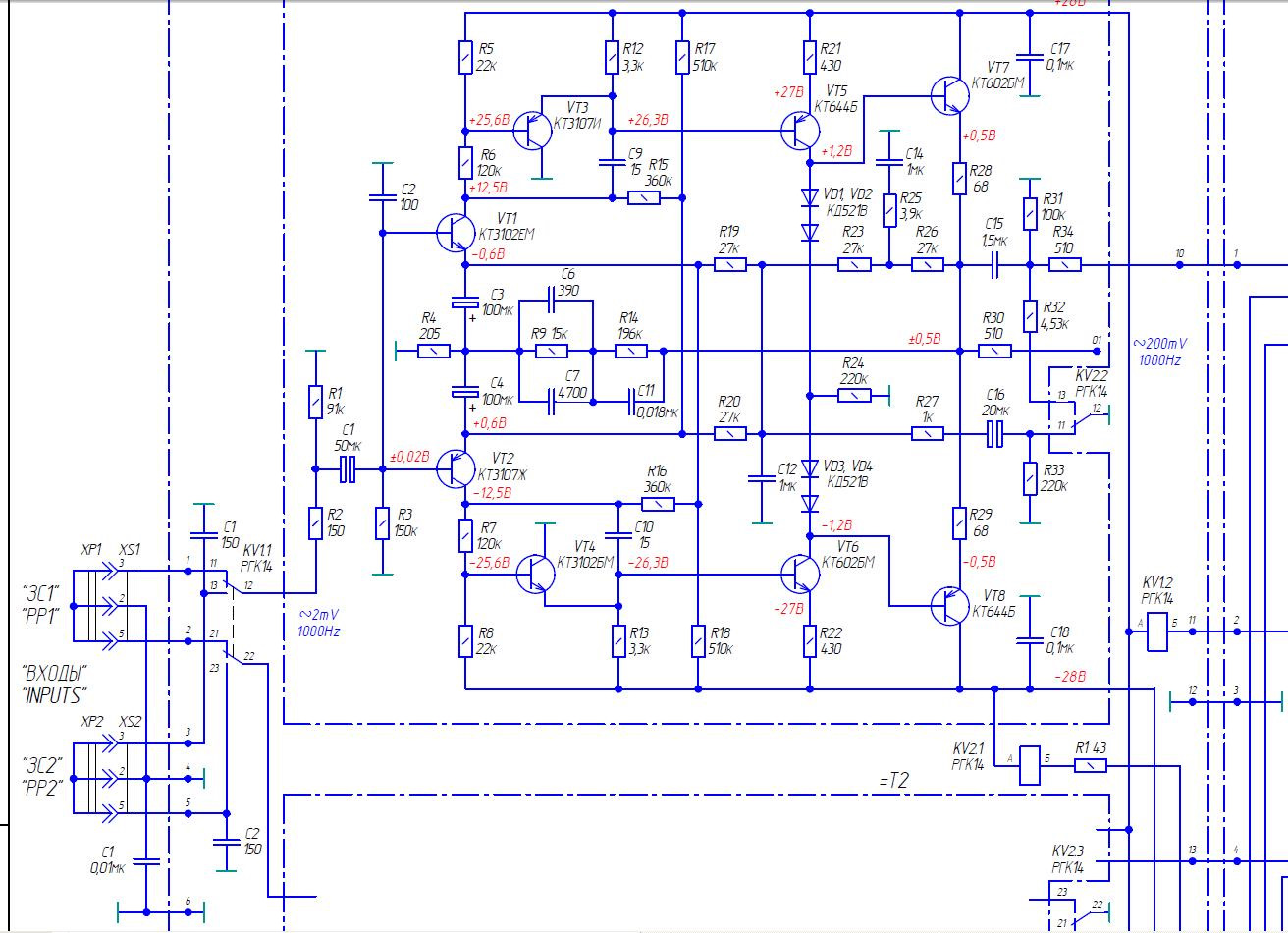
Task: Click the KV1.2 РГК14 relay label
Action: [1158, 590]
